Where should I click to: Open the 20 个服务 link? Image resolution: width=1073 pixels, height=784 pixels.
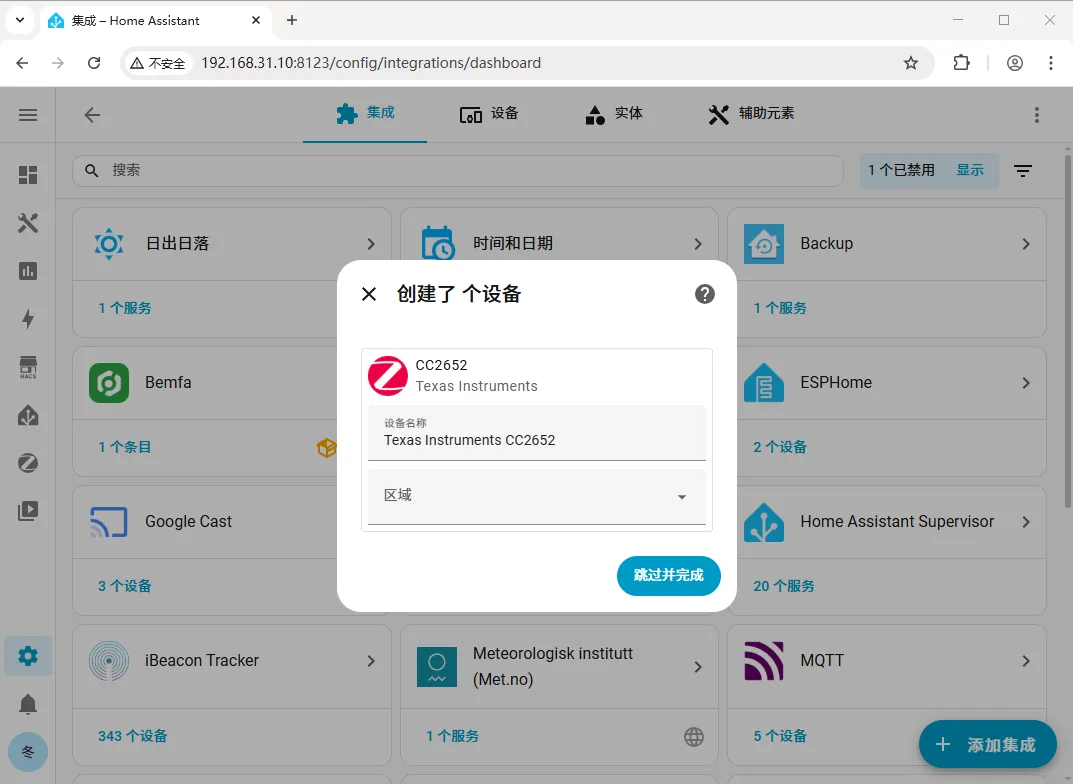click(784, 586)
